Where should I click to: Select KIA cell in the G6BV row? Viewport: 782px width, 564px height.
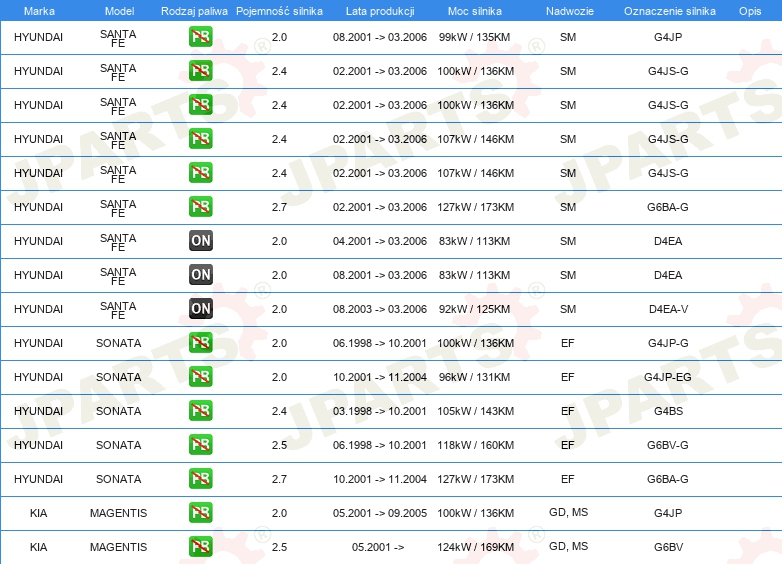click(x=38, y=547)
